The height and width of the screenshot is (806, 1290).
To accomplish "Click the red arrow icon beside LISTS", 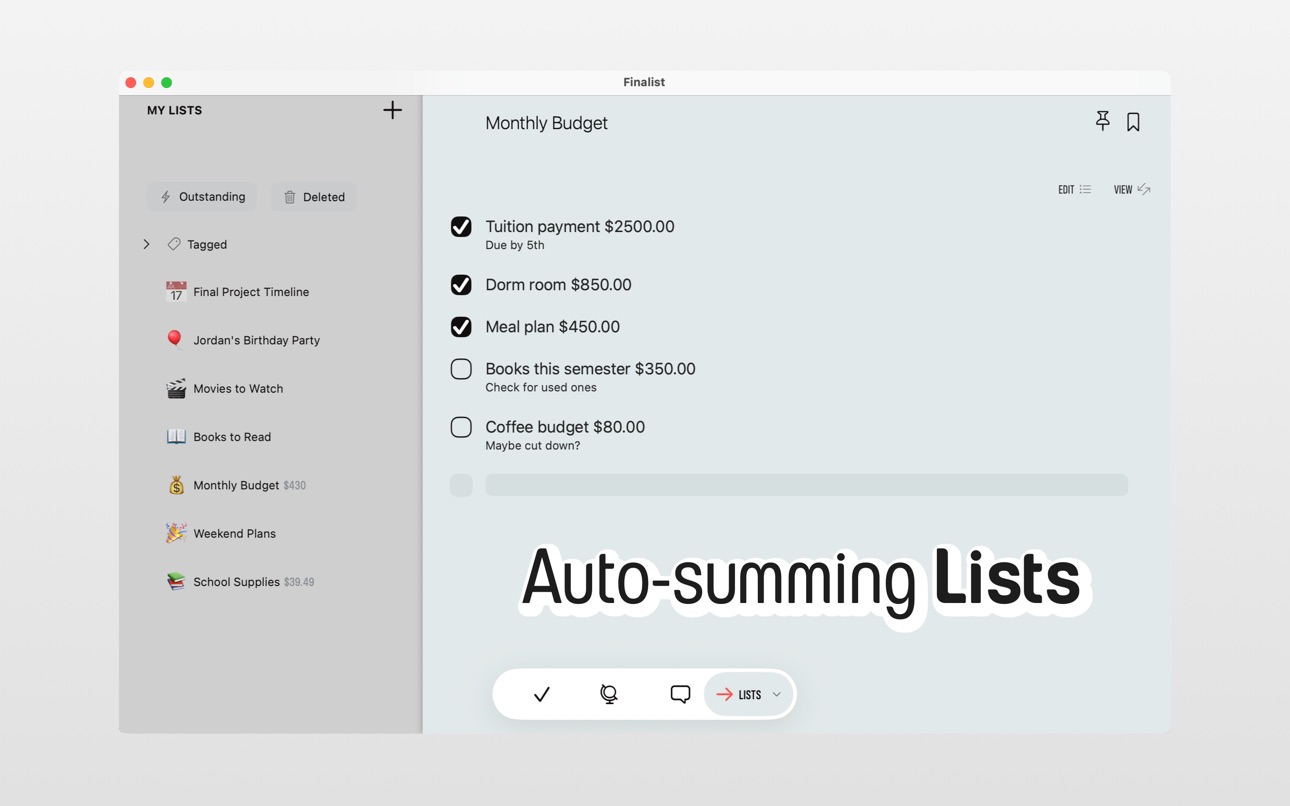I will click(x=724, y=694).
